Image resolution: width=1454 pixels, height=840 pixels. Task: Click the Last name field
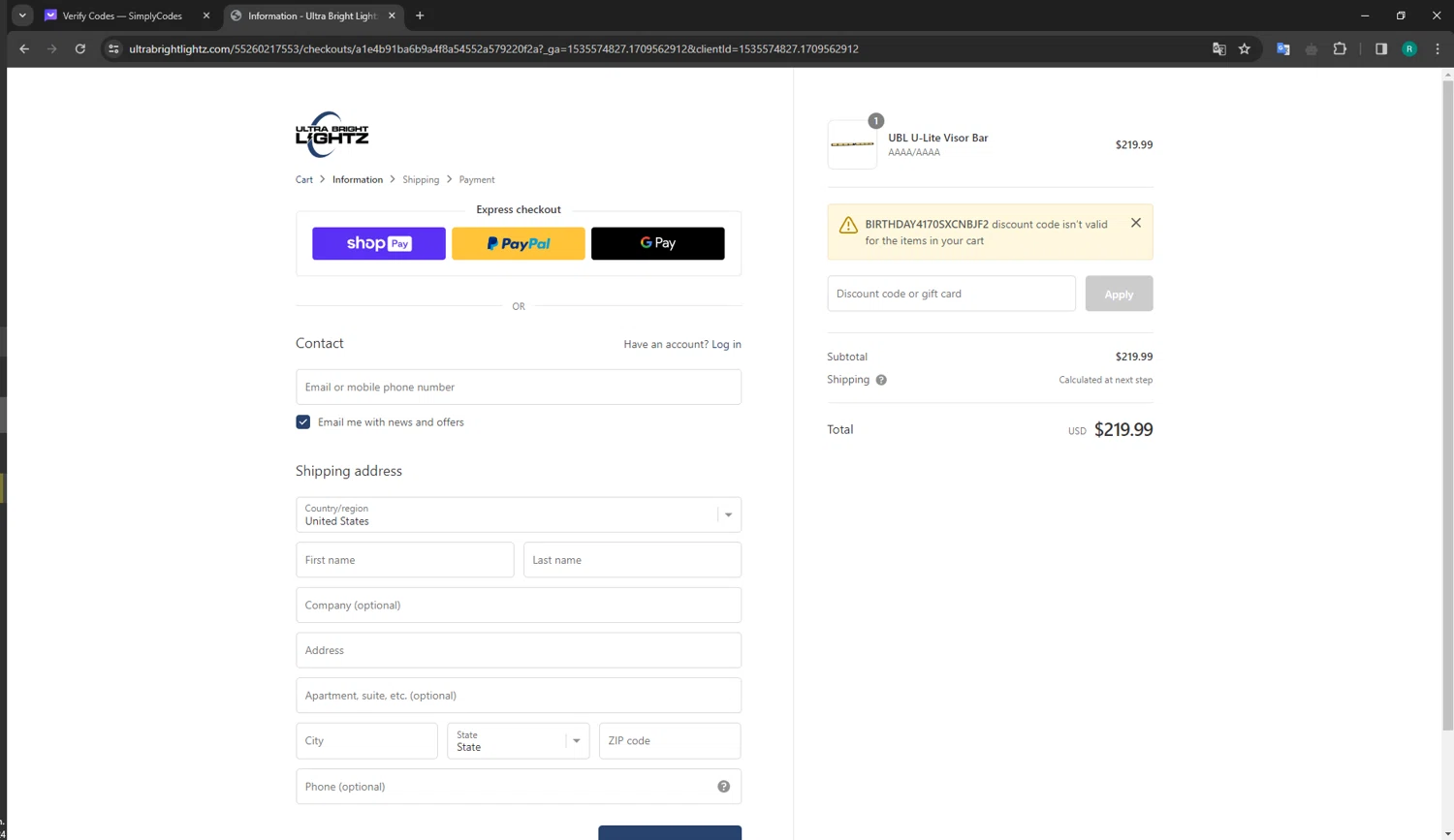click(632, 560)
